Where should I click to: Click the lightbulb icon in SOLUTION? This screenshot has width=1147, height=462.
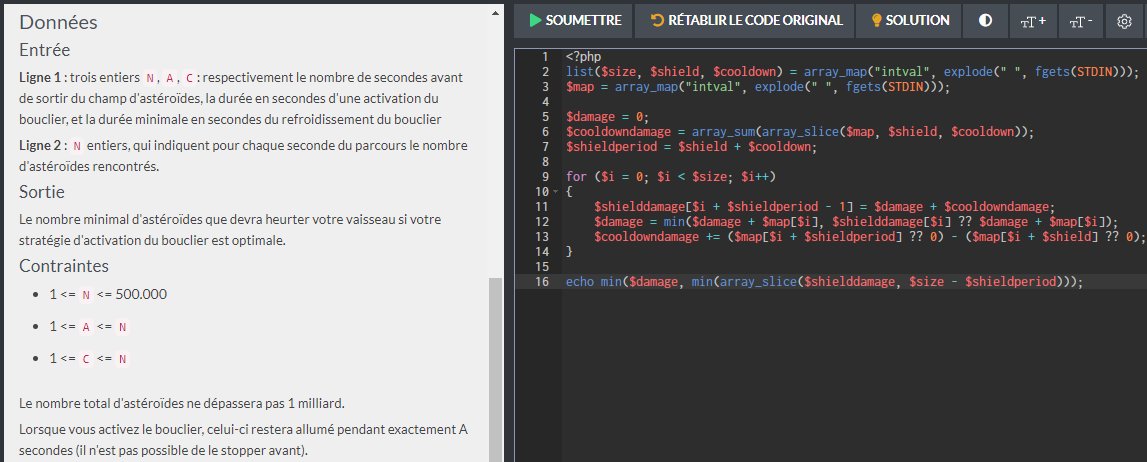pos(876,20)
